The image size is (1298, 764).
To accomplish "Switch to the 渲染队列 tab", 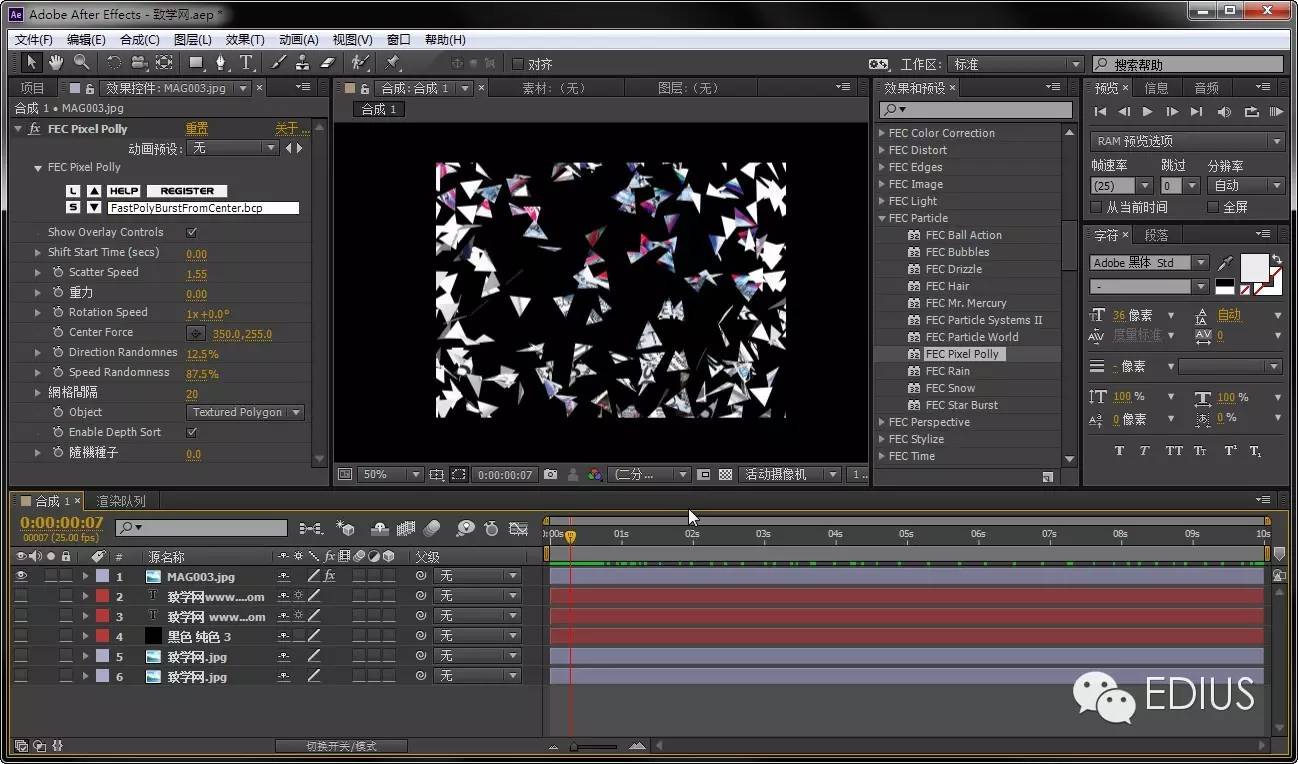I will click(x=121, y=501).
